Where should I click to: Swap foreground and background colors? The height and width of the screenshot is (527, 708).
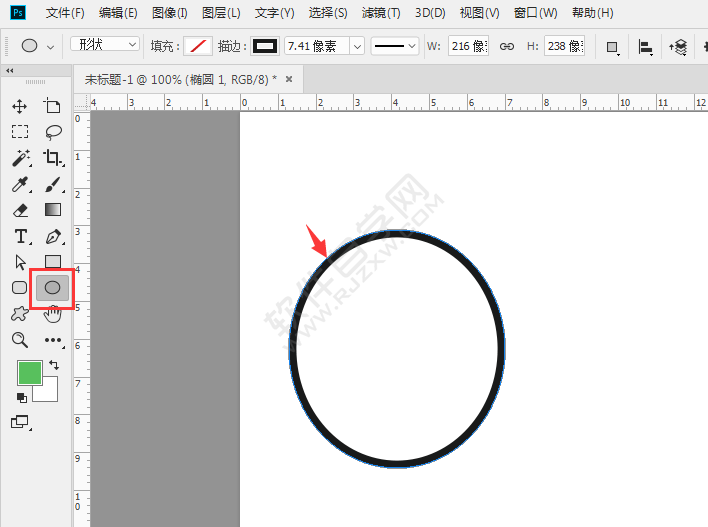point(54,364)
